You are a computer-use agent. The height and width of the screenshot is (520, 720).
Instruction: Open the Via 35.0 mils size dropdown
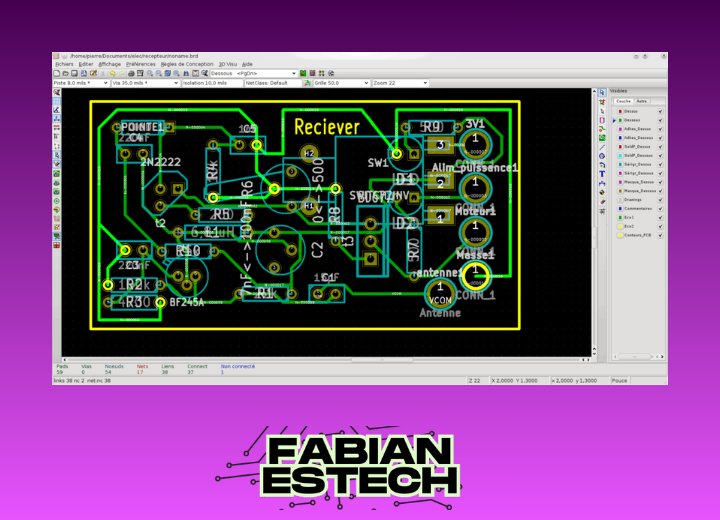pyautogui.click(x=145, y=83)
